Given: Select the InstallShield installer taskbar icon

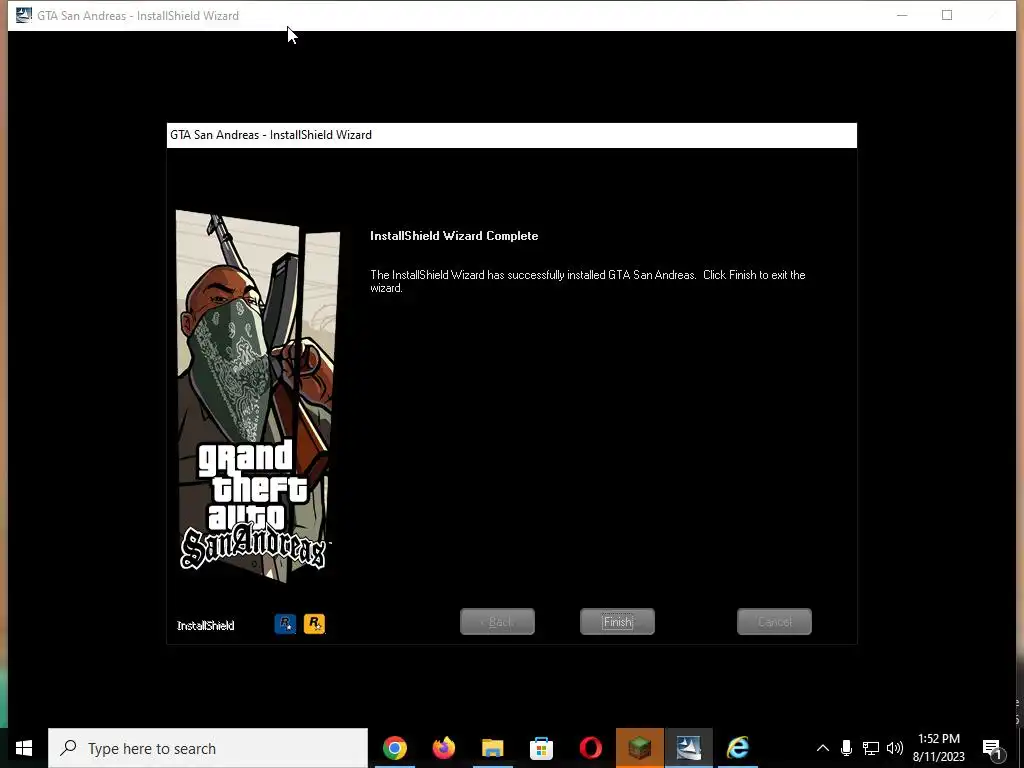Looking at the screenshot, I should coord(688,748).
